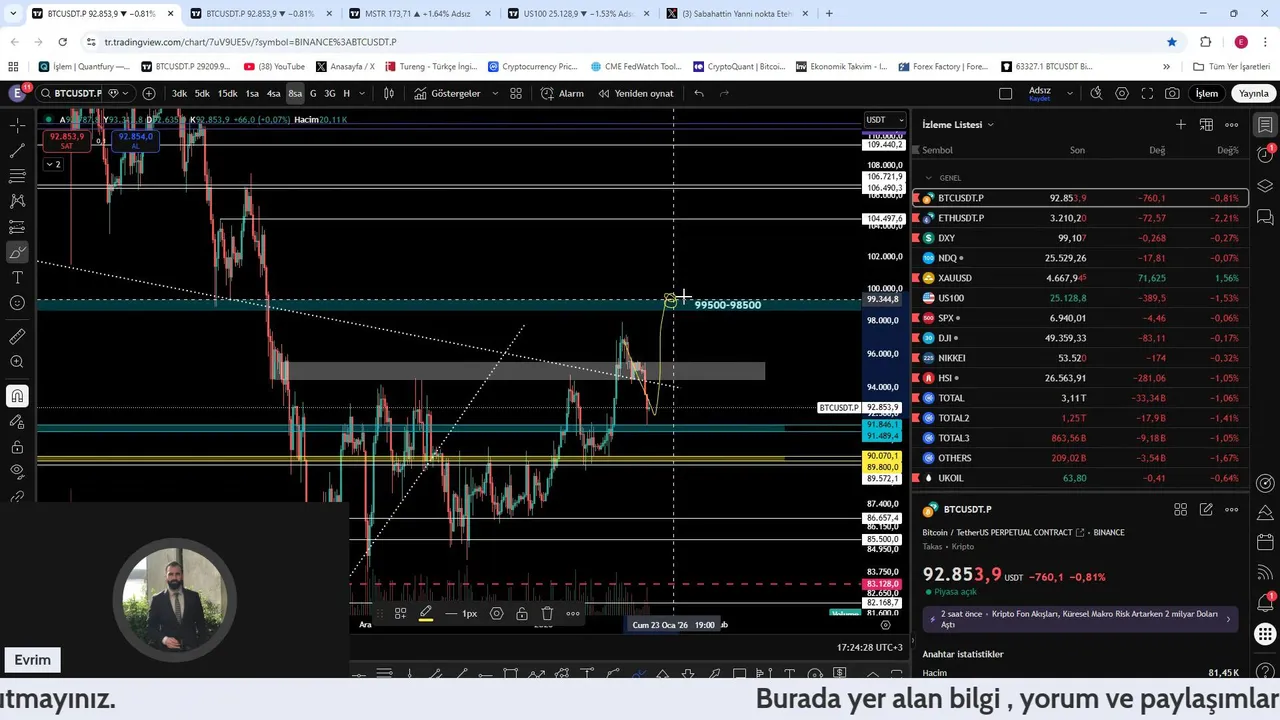Open the Göstergeler indicators menu
This screenshot has height=720, width=1280.
pyautogui.click(x=447, y=93)
